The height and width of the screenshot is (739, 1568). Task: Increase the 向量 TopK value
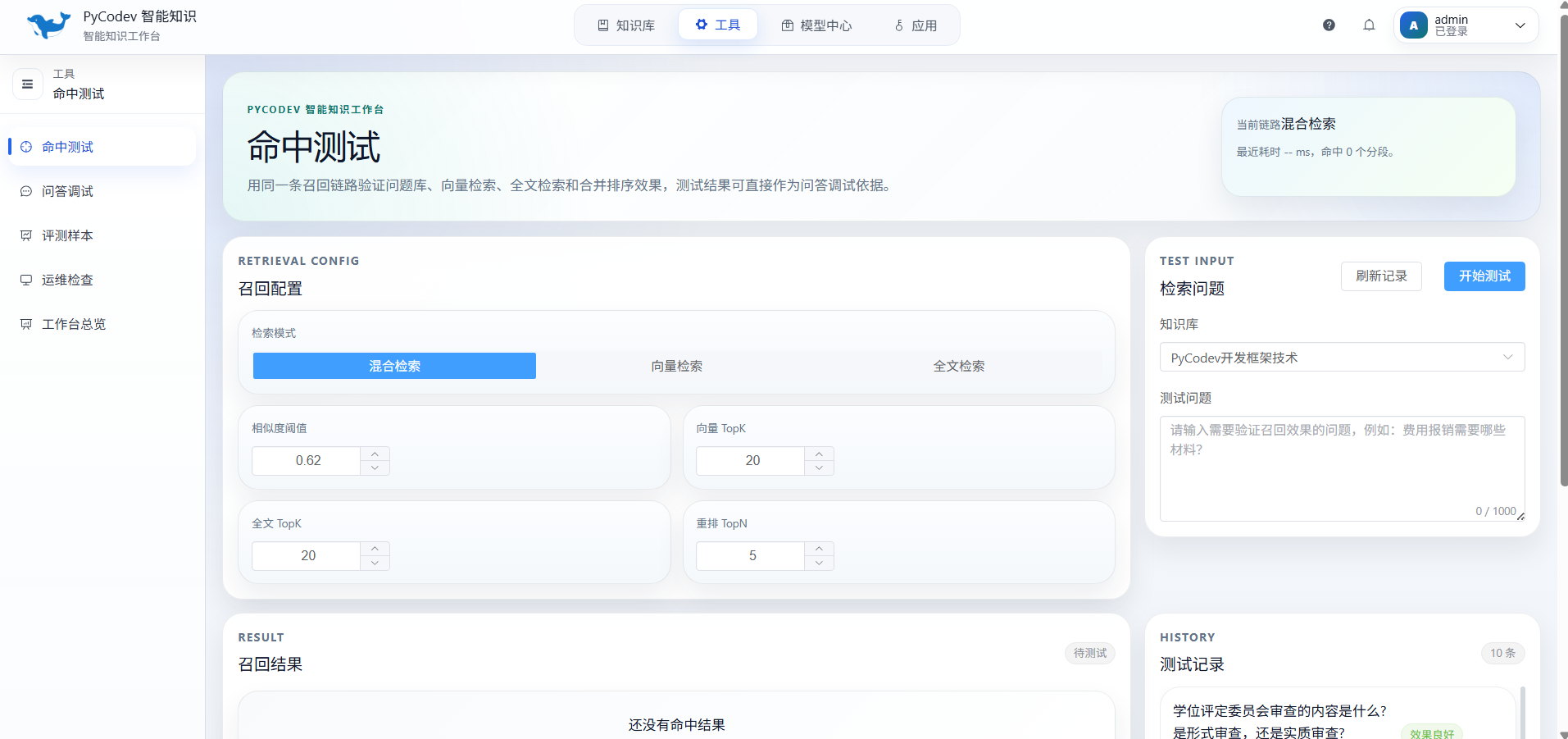pyautogui.click(x=819, y=454)
